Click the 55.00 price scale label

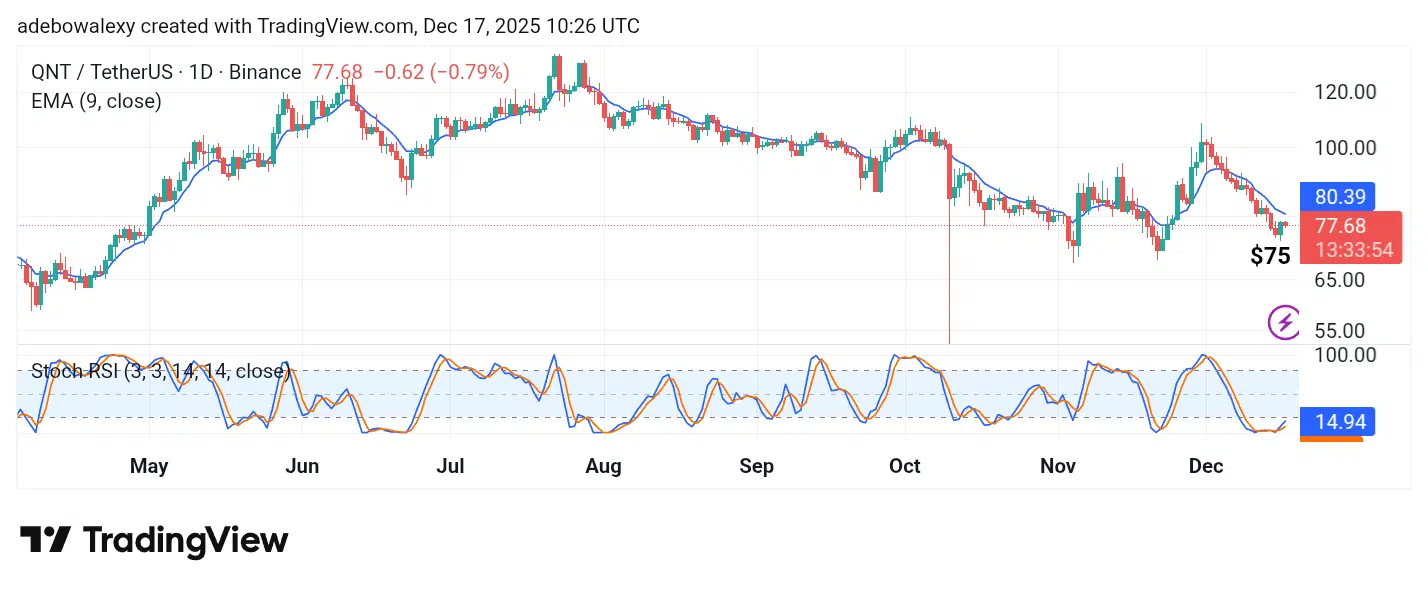pos(1338,330)
